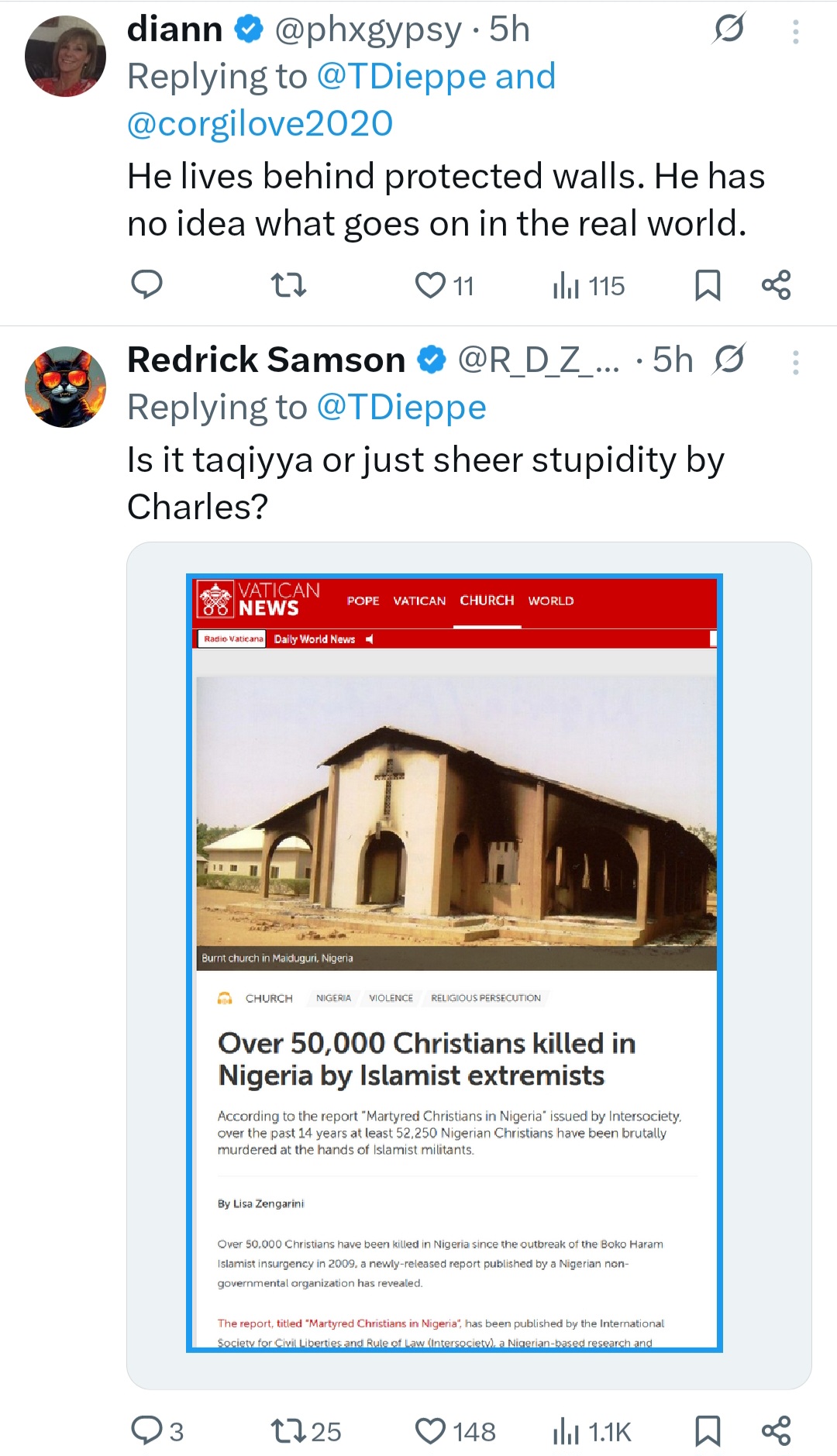Retweet diann's reply

coord(289,285)
